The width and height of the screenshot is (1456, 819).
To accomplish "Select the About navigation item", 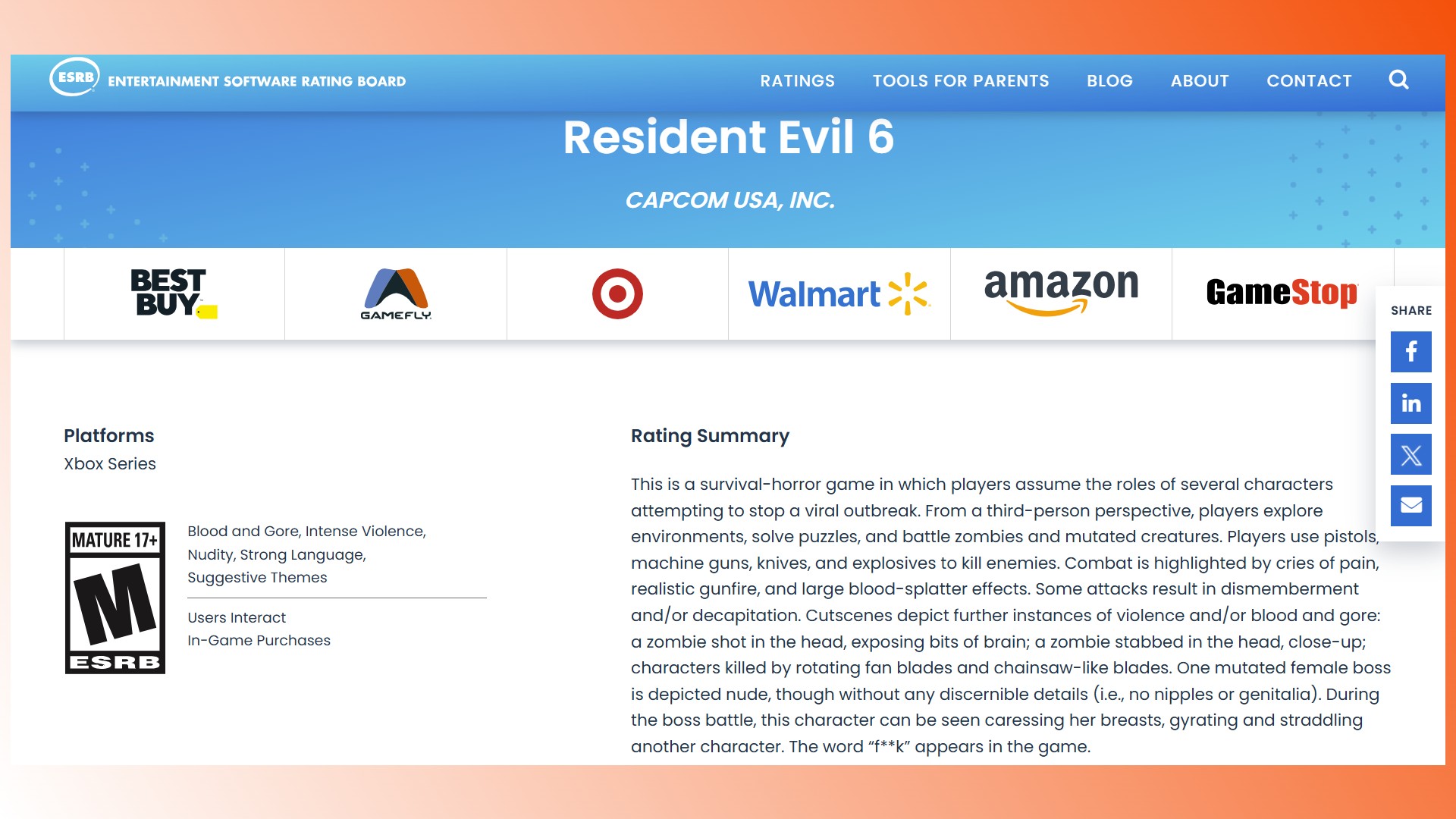I will coord(1199,80).
